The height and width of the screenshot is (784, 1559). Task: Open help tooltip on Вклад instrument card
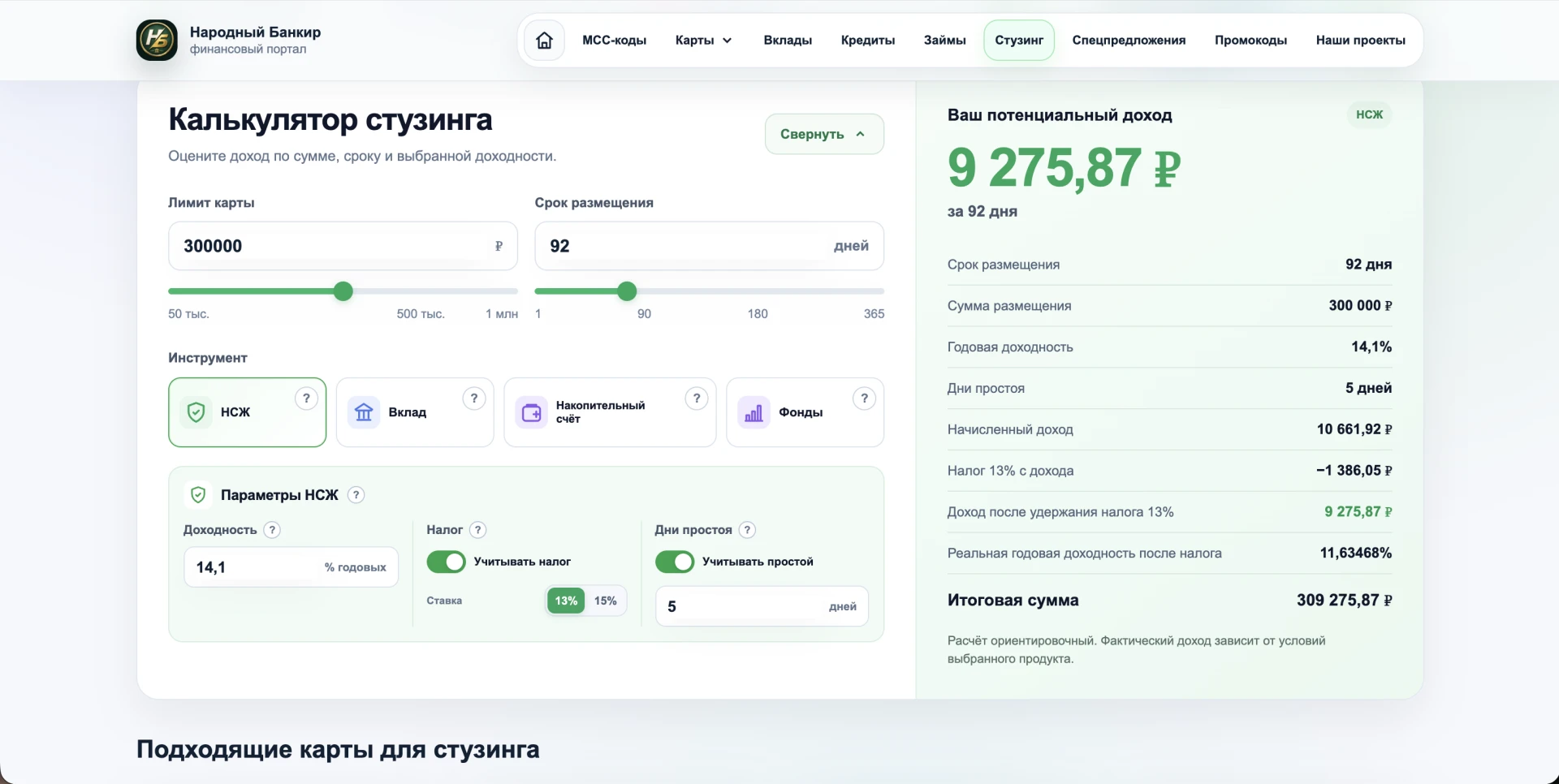pyautogui.click(x=474, y=398)
